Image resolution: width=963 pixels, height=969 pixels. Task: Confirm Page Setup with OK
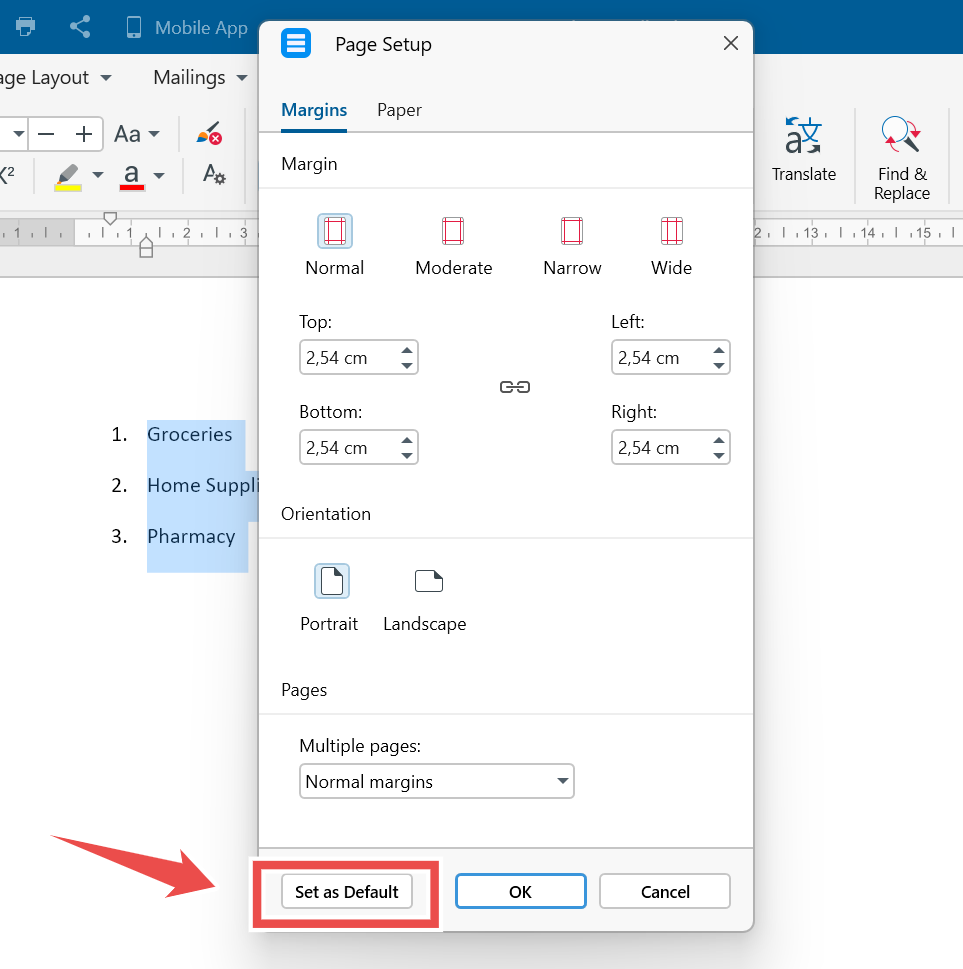coord(520,891)
